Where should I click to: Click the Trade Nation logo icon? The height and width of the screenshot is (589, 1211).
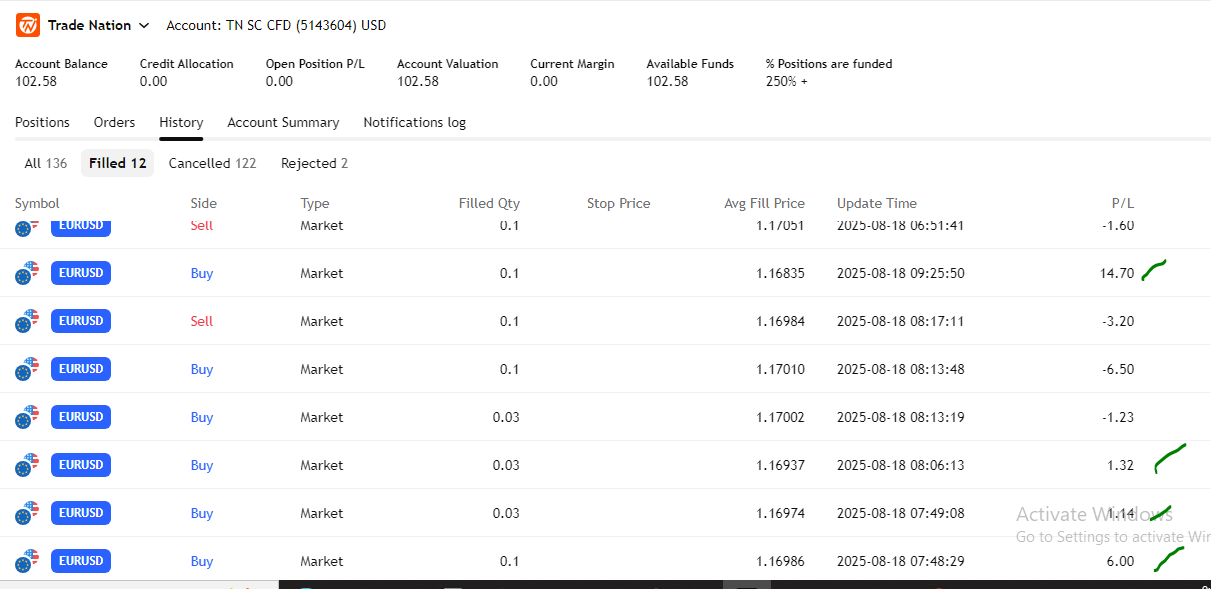[x=27, y=25]
